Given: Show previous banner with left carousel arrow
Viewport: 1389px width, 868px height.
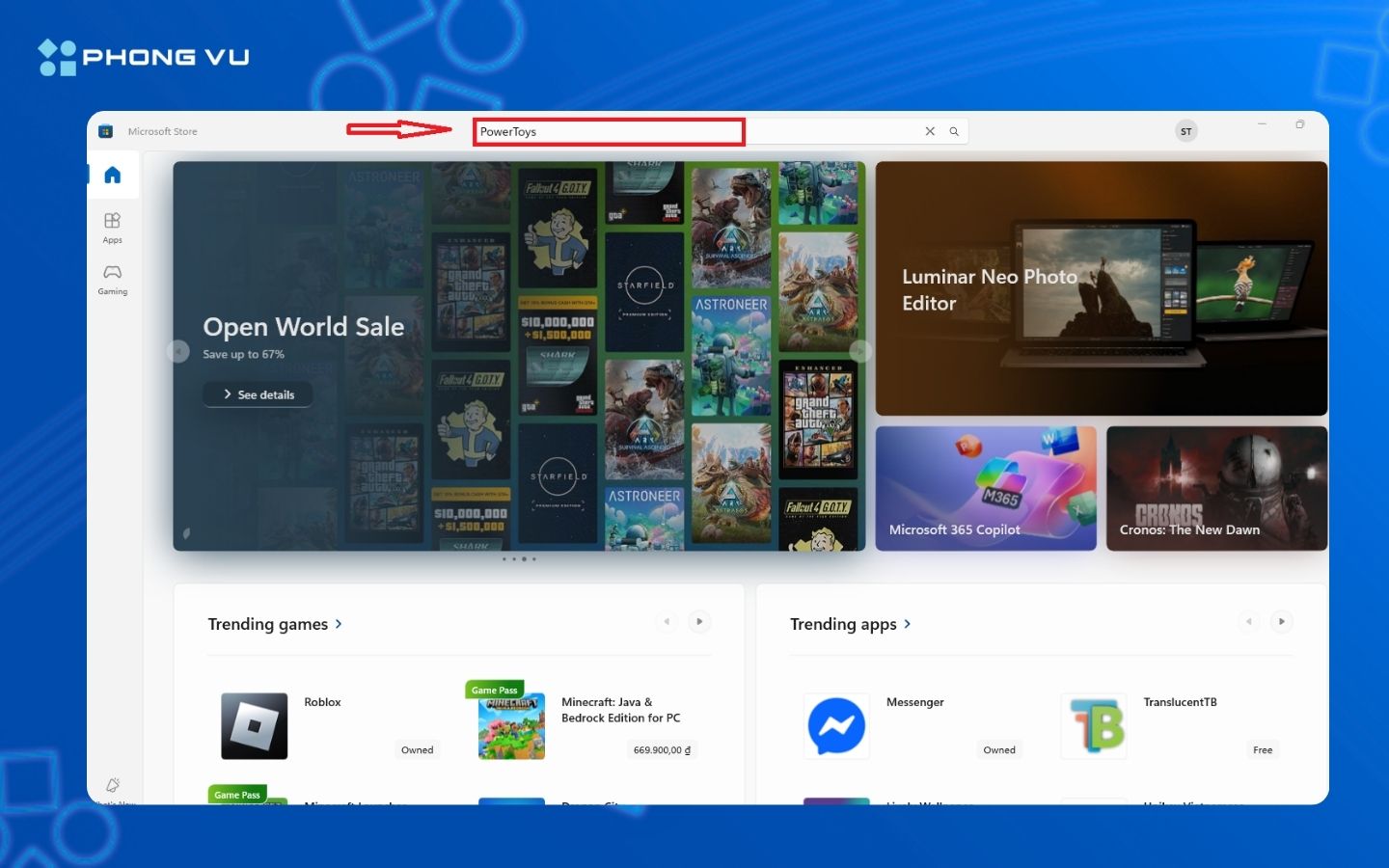Looking at the screenshot, I should [x=178, y=352].
